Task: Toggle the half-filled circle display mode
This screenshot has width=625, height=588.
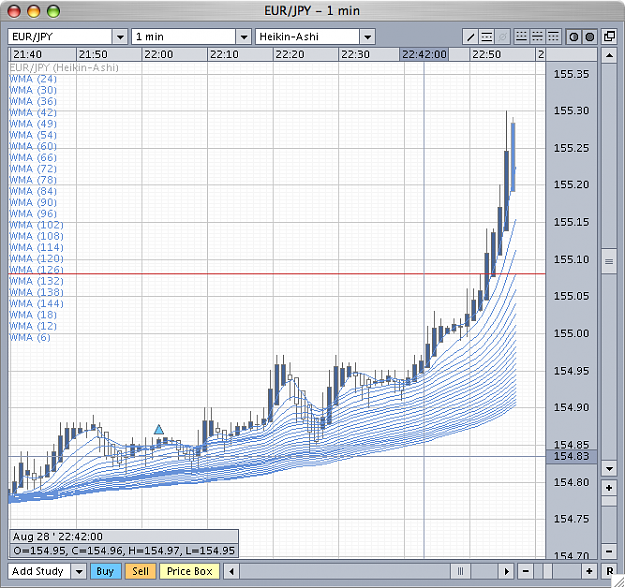Action: [574, 37]
